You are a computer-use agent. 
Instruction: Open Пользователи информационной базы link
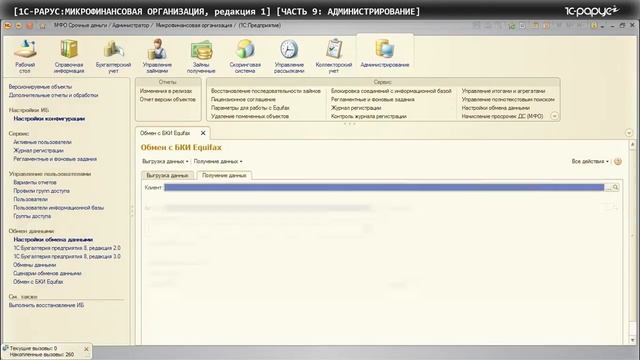58,208
